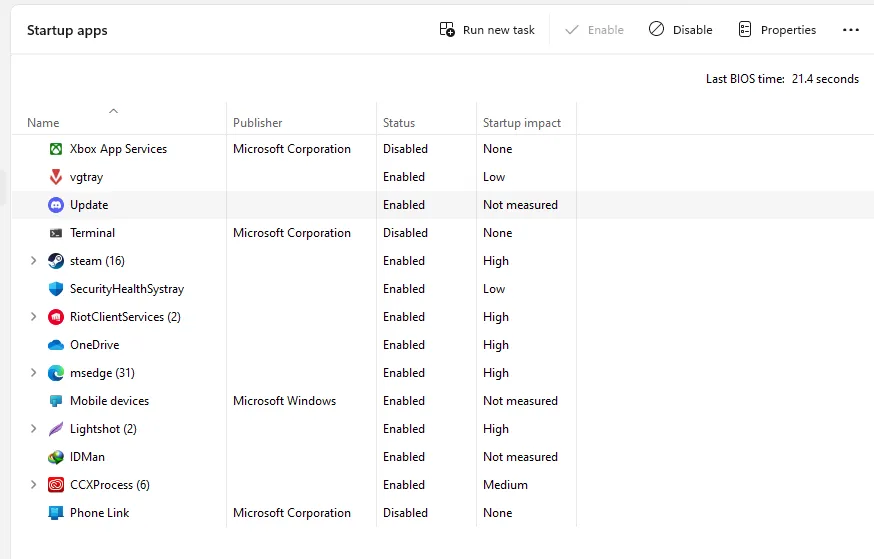Click the Run new task icon
This screenshot has width=874, height=559.
(447, 30)
